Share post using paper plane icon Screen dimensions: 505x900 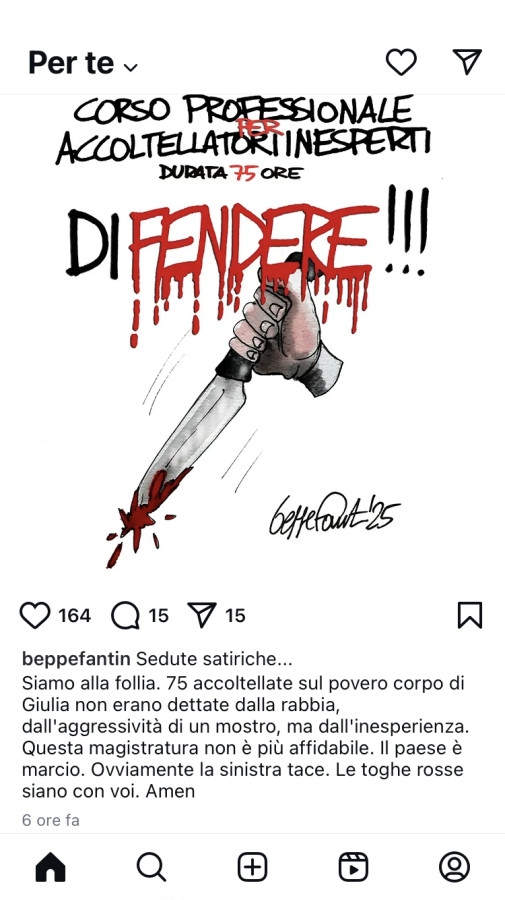click(x=202, y=615)
